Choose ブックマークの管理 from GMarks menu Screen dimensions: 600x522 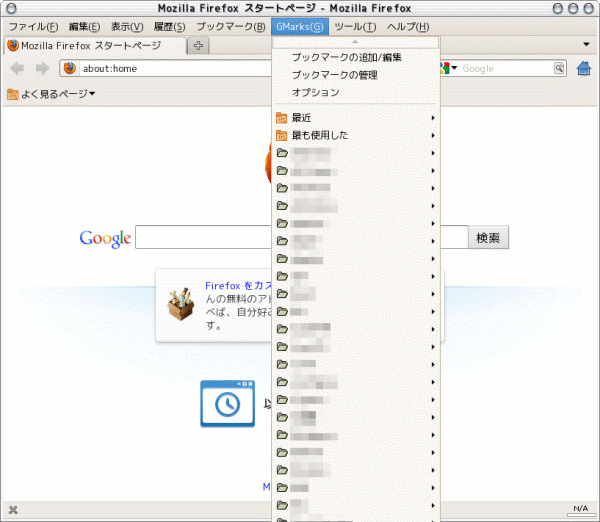pos(334,75)
